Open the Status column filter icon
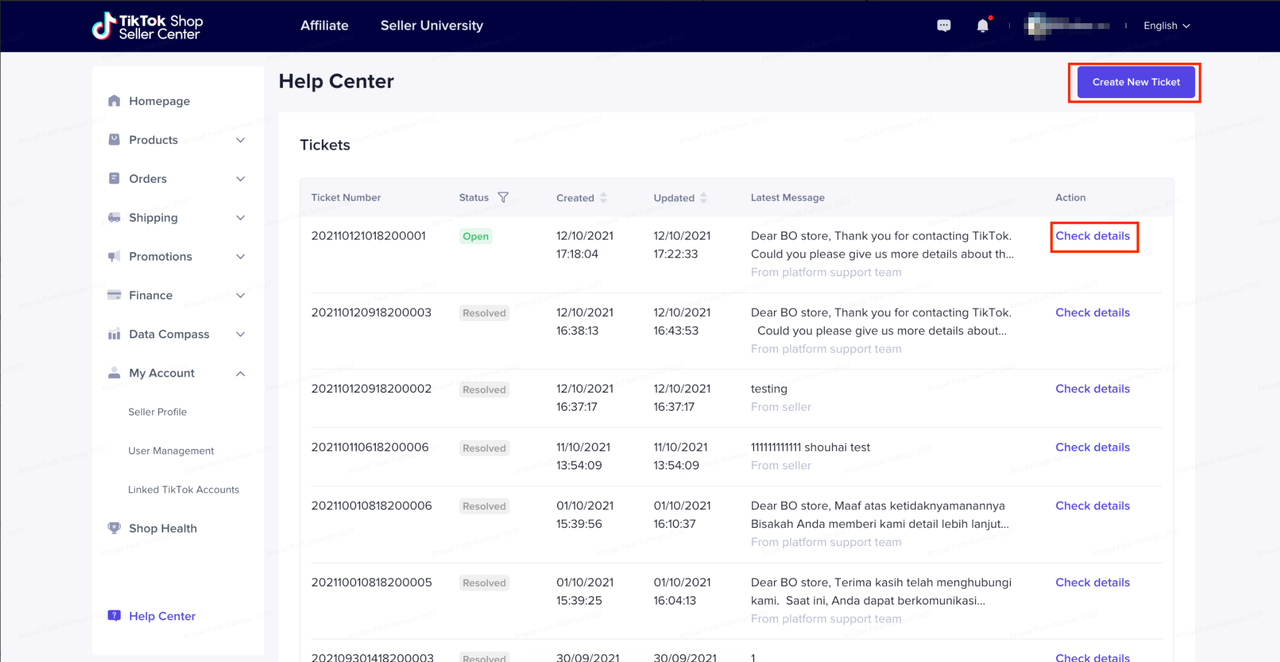 503,198
